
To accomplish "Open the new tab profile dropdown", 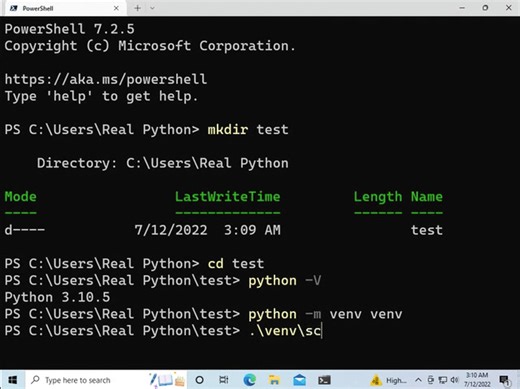I will pyautogui.click(x=152, y=8).
